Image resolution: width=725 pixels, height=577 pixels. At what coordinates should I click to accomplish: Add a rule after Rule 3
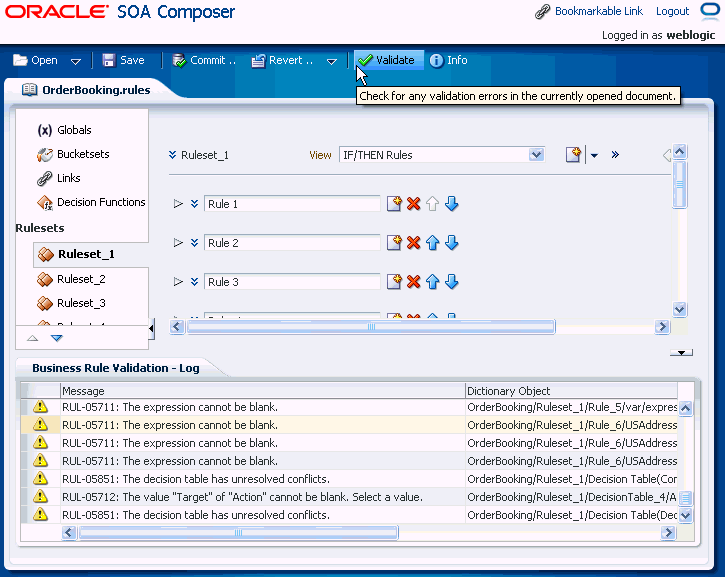point(394,281)
